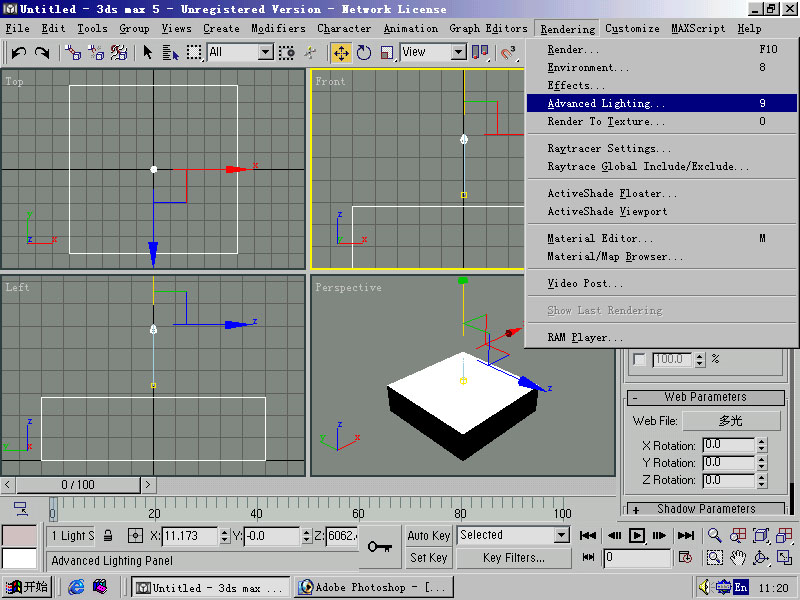Image resolution: width=800 pixels, height=600 pixels.
Task: Click the Zoom magnifier viewport icon
Action: 714,535
